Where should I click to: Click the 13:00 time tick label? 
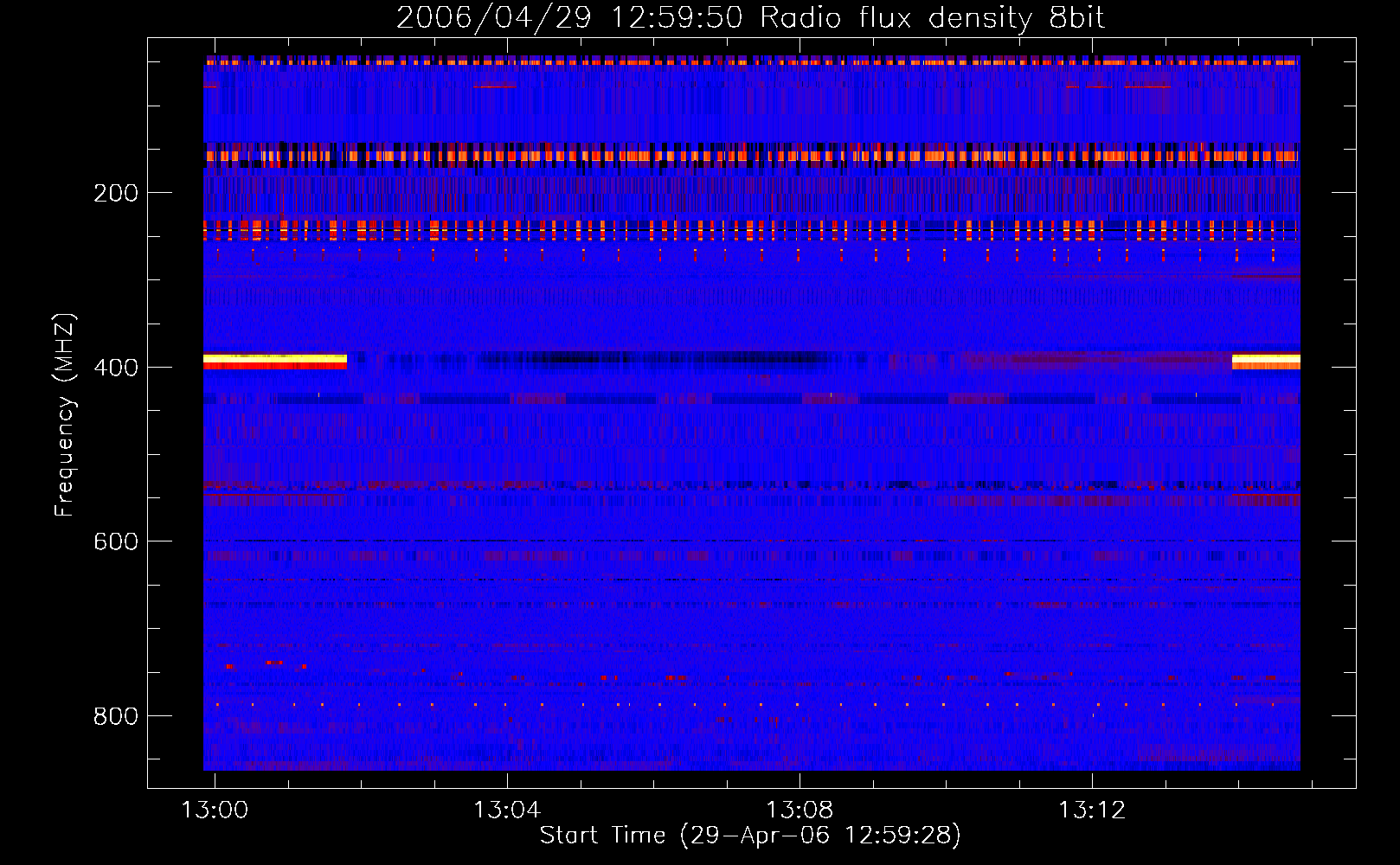click(x=214, y=810)
